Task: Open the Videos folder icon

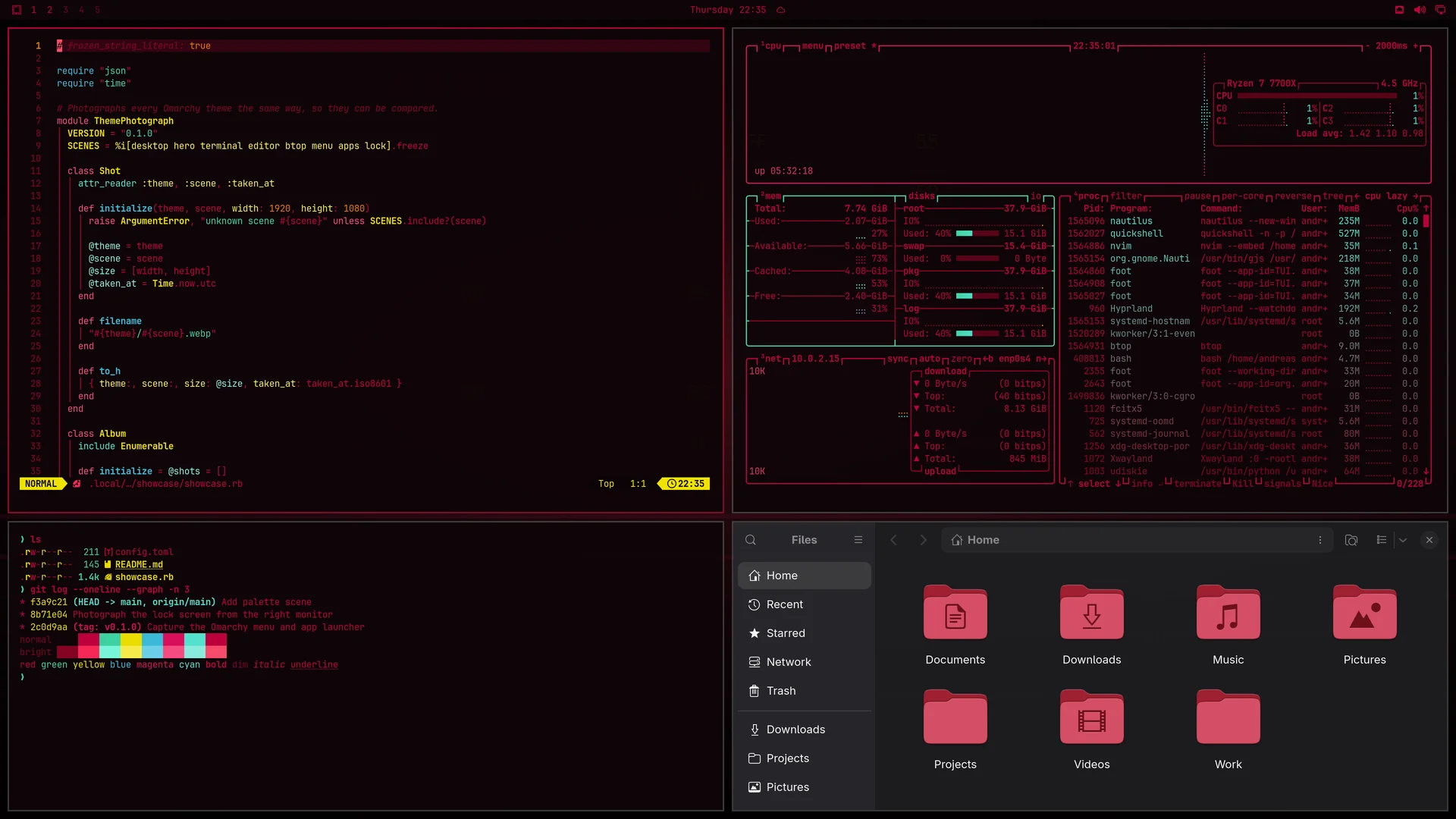Action: pos(1091,717)
